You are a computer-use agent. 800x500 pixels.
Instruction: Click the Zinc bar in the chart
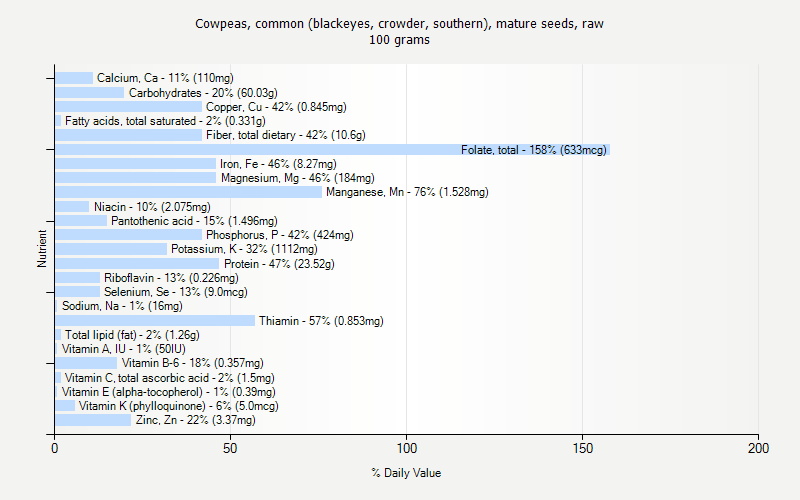(x=93, y=420)
